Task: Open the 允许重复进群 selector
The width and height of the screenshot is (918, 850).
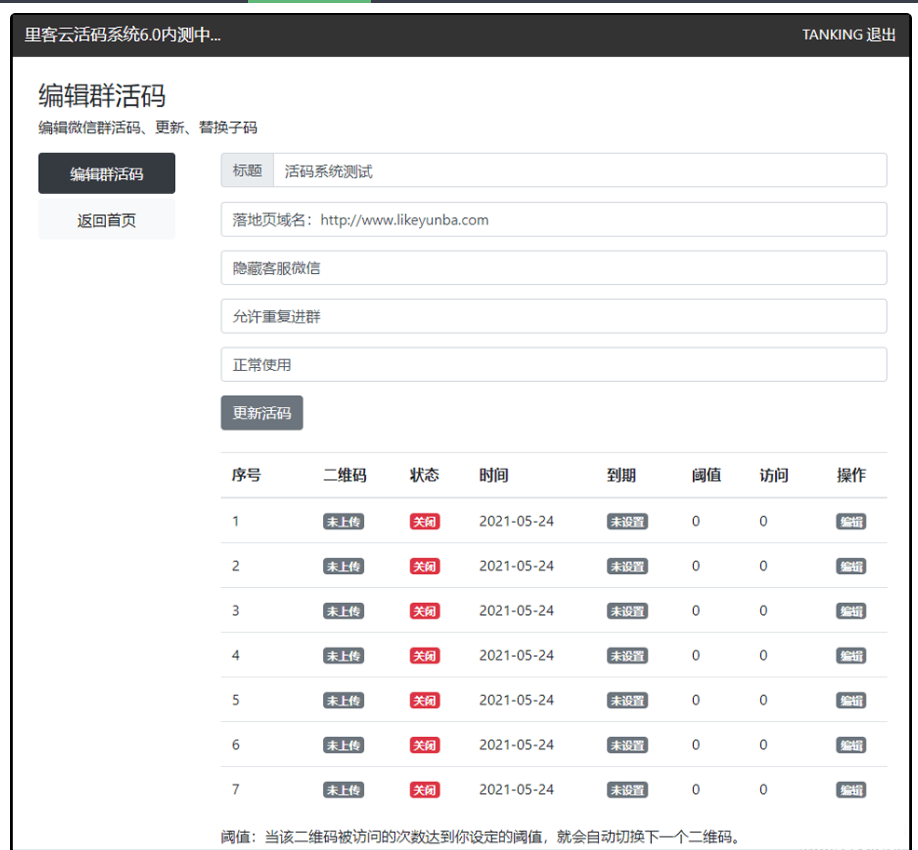Action: 553,316
